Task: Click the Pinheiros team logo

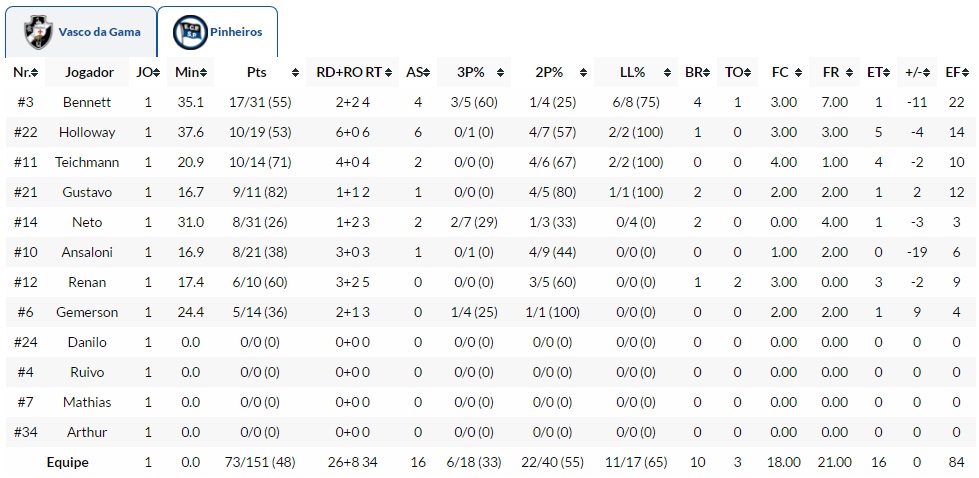Action: tap(189, 31)
